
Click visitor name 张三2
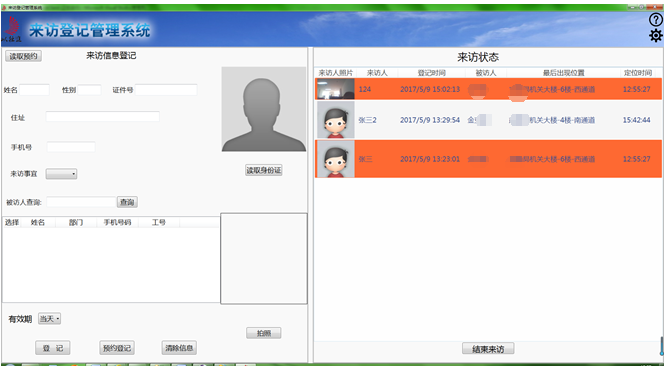(x=367, y=120)
